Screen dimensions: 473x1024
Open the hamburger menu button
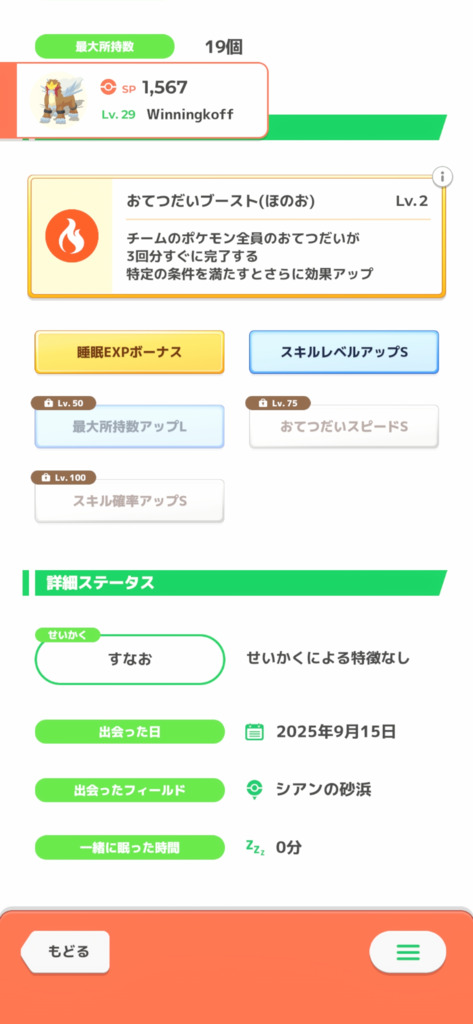(408, 952)
